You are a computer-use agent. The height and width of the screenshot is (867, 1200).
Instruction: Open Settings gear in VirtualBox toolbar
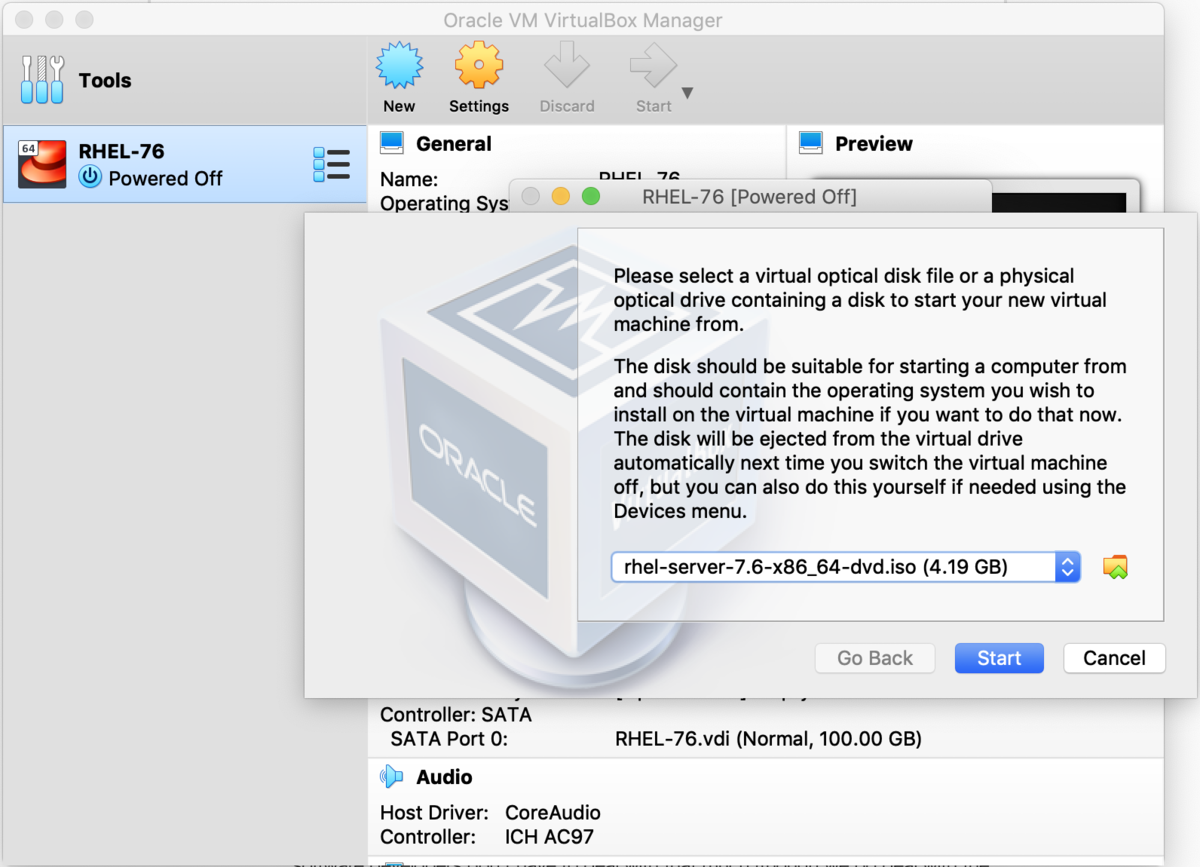click(x=479, y=66)
